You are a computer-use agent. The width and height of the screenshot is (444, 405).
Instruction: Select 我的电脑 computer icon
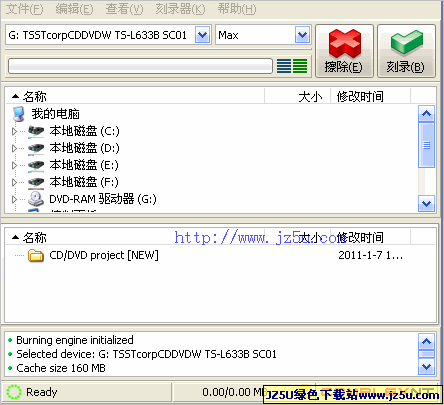19,114
